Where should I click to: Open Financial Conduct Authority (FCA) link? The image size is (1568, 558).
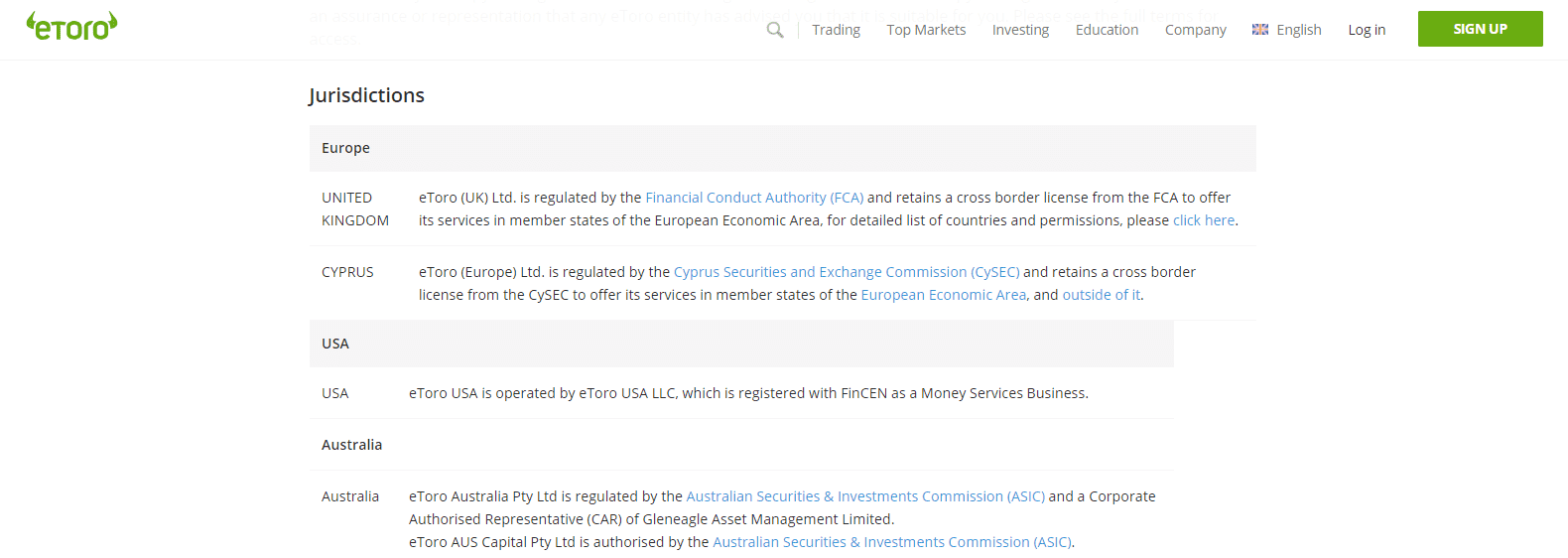pos(754,198)
